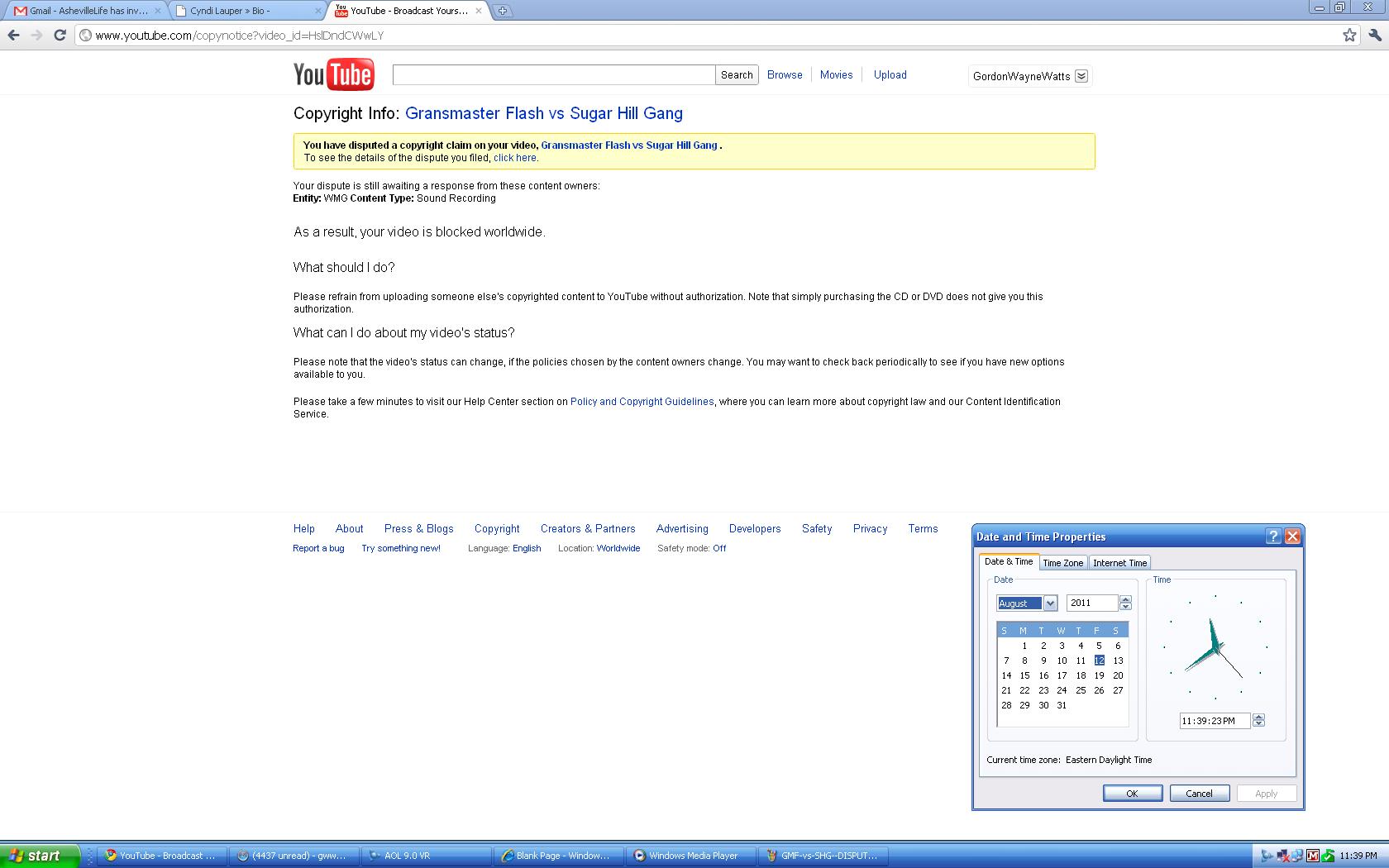This screenshot has width=1389, height=868.
Task: Click the McAfee tray icon
Action: pos(1313,856)
